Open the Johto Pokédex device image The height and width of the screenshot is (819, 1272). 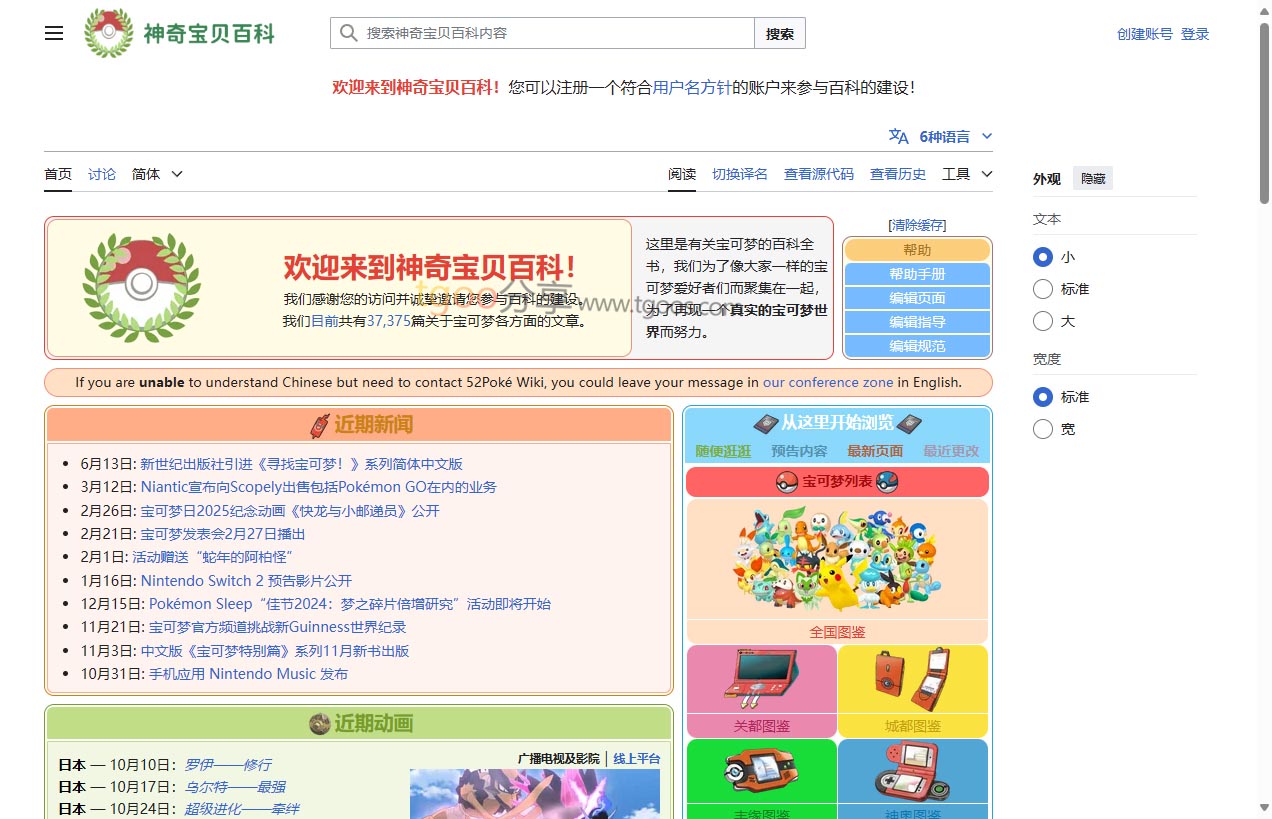912,680
